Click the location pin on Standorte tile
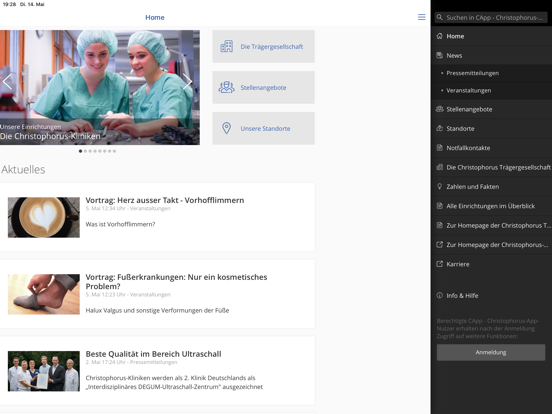The height and width of the screenshot is (414, 552). click(x=226, y=128)
